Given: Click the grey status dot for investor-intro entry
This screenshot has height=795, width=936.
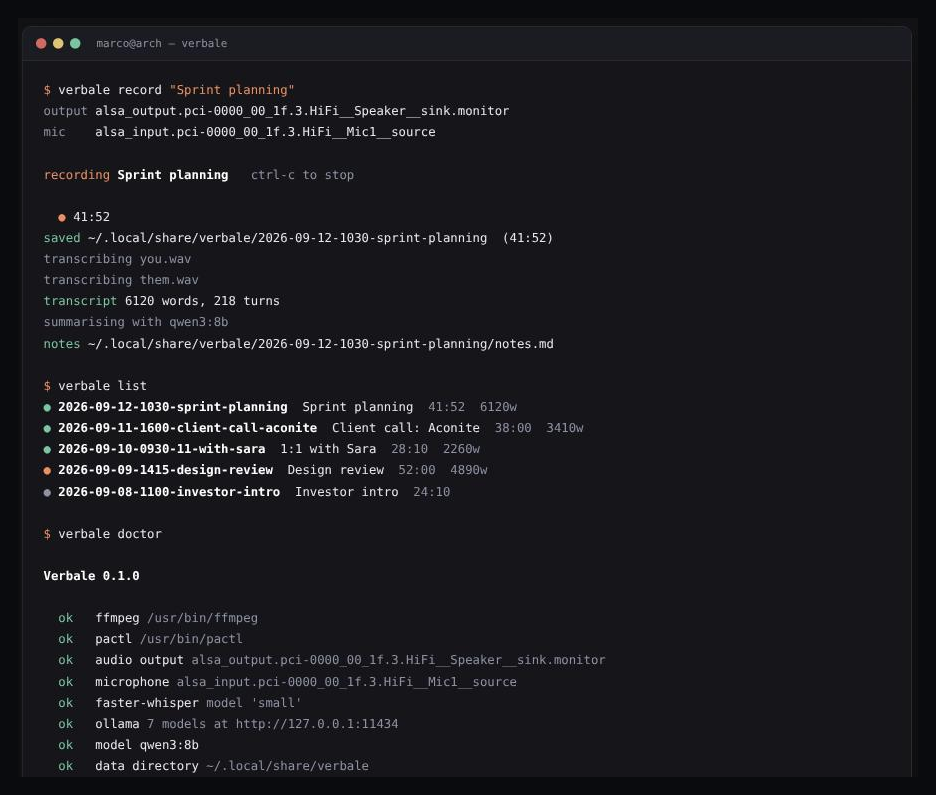Looking at the screenshot, I should 47,493.
